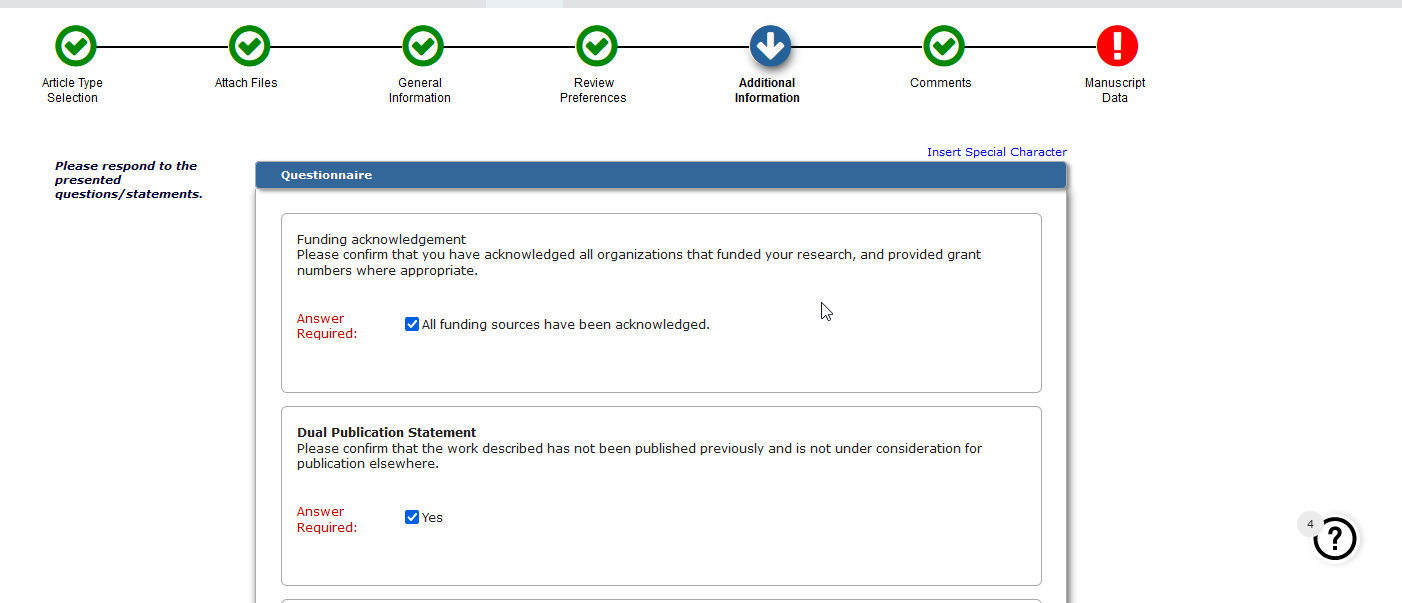Open the help question mark icon

coord(1335,539)
